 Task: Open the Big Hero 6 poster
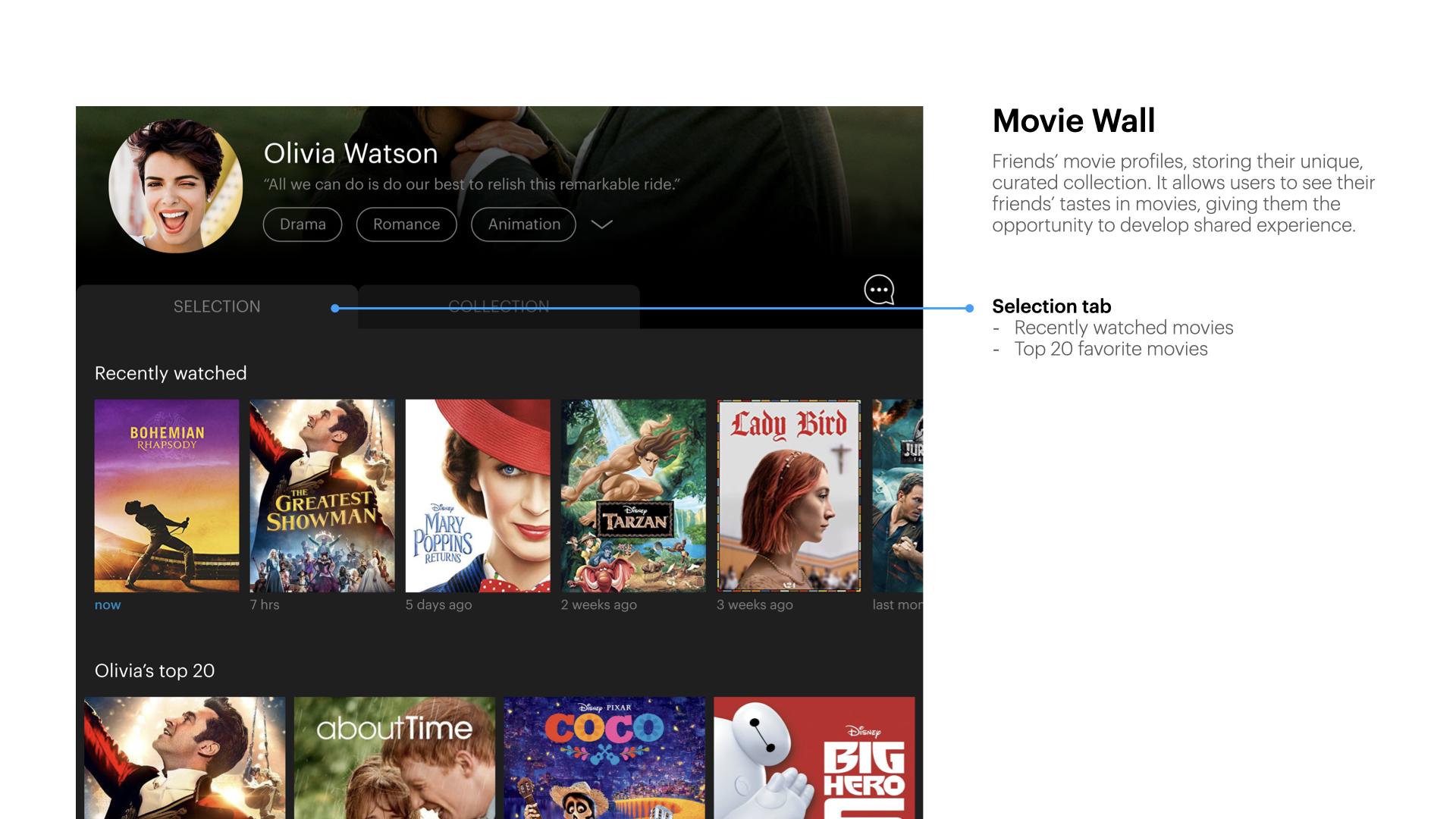(814, 758)
